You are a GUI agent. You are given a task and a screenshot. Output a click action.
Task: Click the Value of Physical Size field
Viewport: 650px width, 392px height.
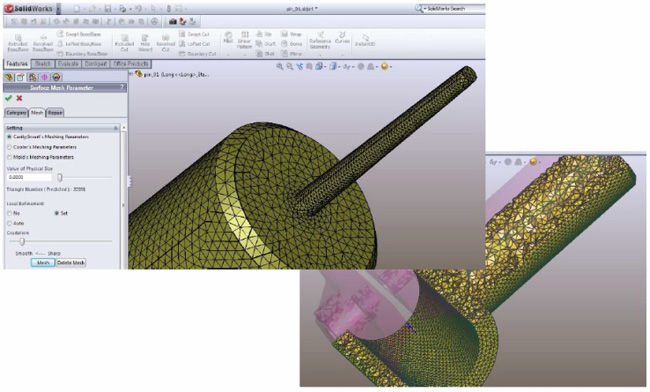pos(29,177)
